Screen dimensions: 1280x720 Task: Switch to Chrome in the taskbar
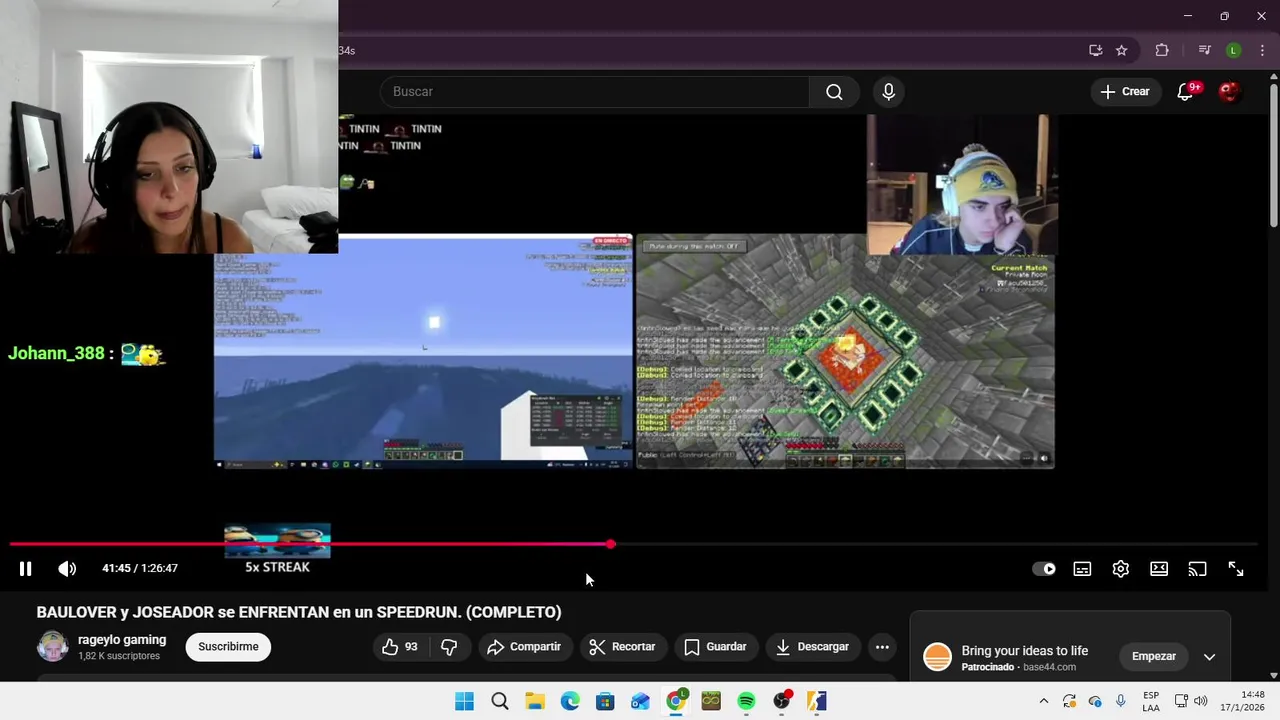click(676, 701)
